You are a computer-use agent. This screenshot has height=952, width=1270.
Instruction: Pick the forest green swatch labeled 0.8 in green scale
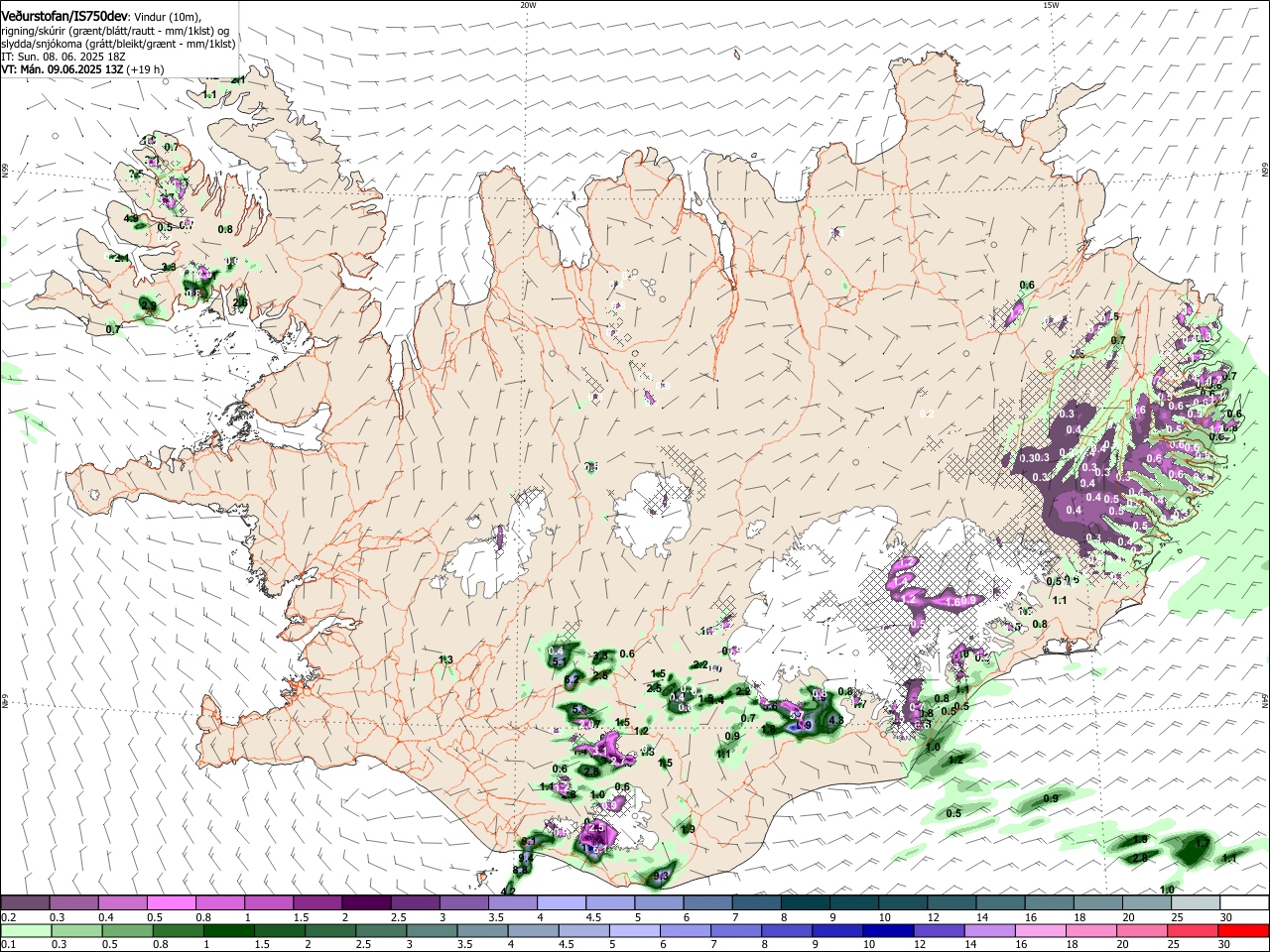tap(178, 930)
